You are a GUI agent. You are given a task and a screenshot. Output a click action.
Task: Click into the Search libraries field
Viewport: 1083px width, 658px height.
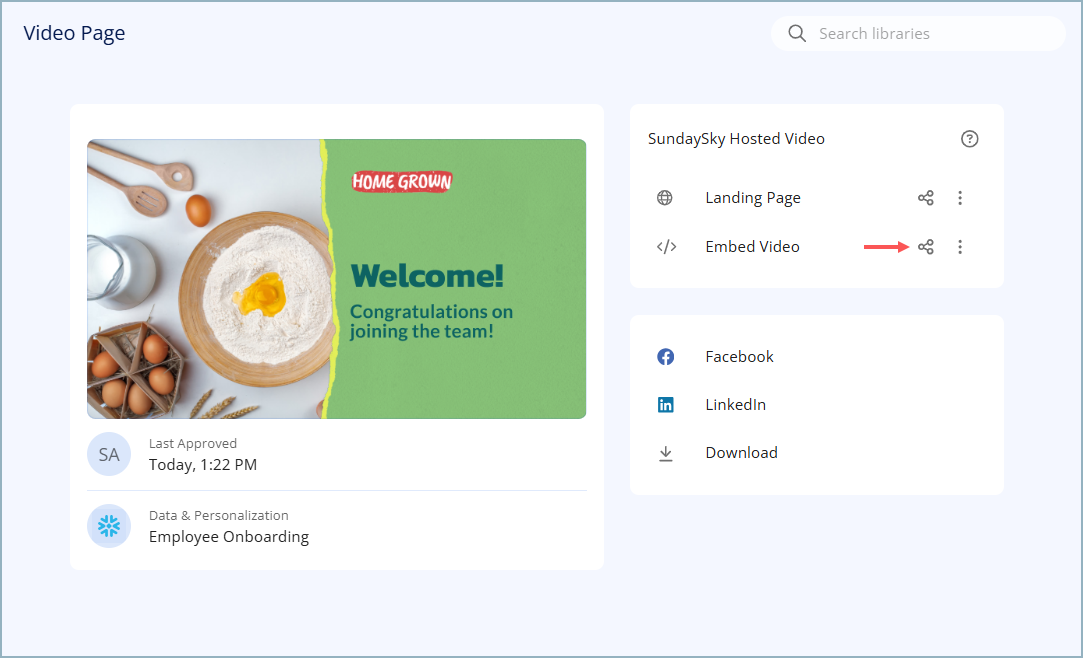coord(930,33)
